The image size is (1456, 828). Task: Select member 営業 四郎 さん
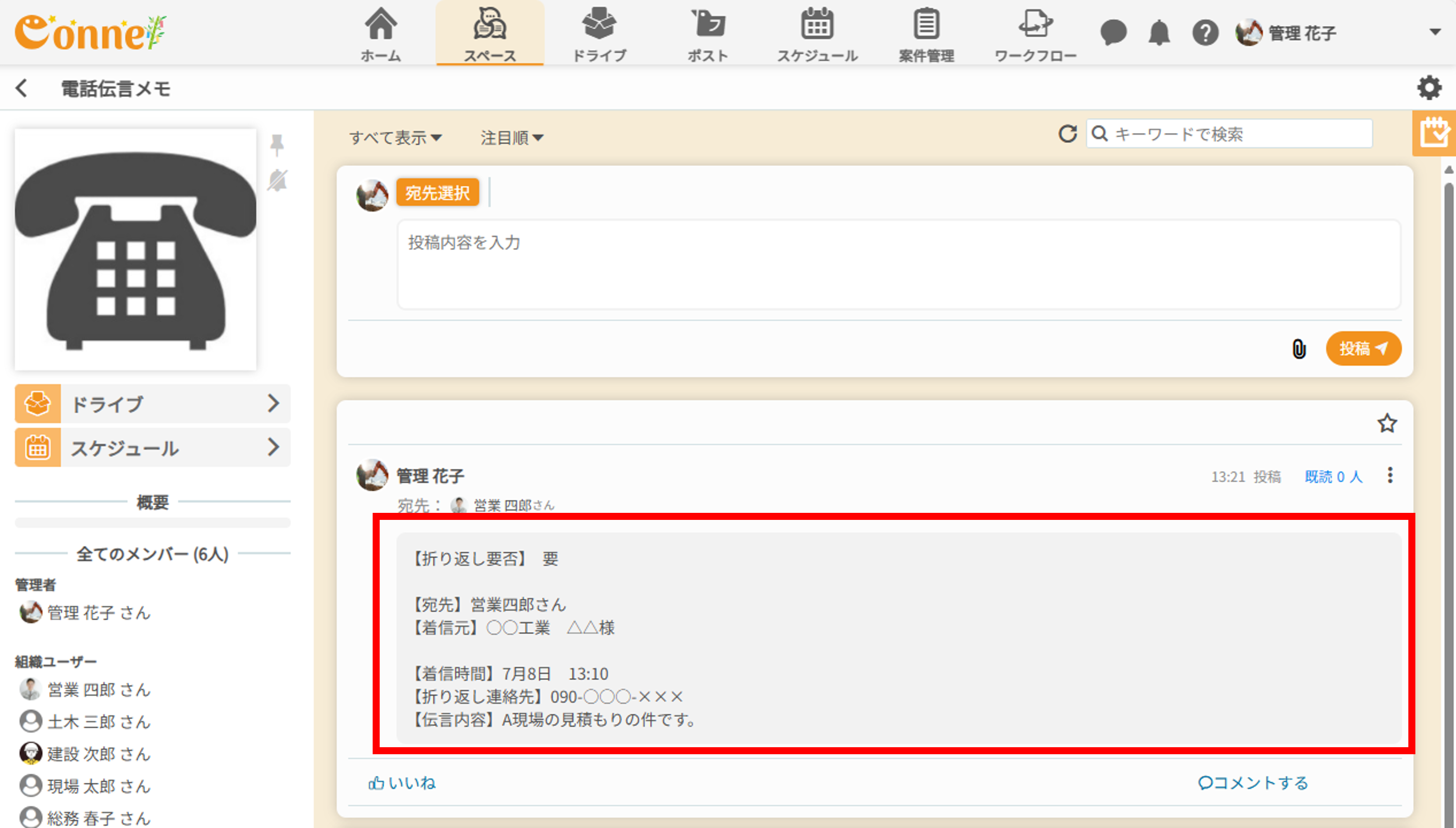[x=85, y=689]
